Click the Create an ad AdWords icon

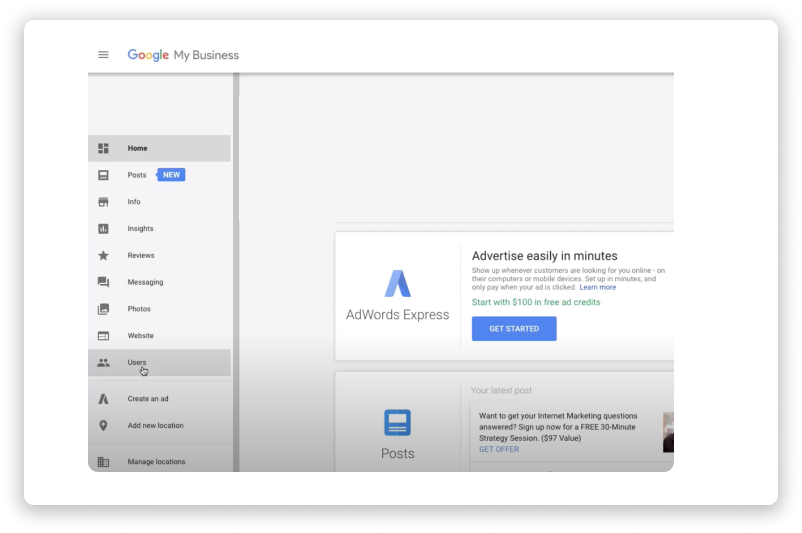pyautogui.click(x=103, y=399)
